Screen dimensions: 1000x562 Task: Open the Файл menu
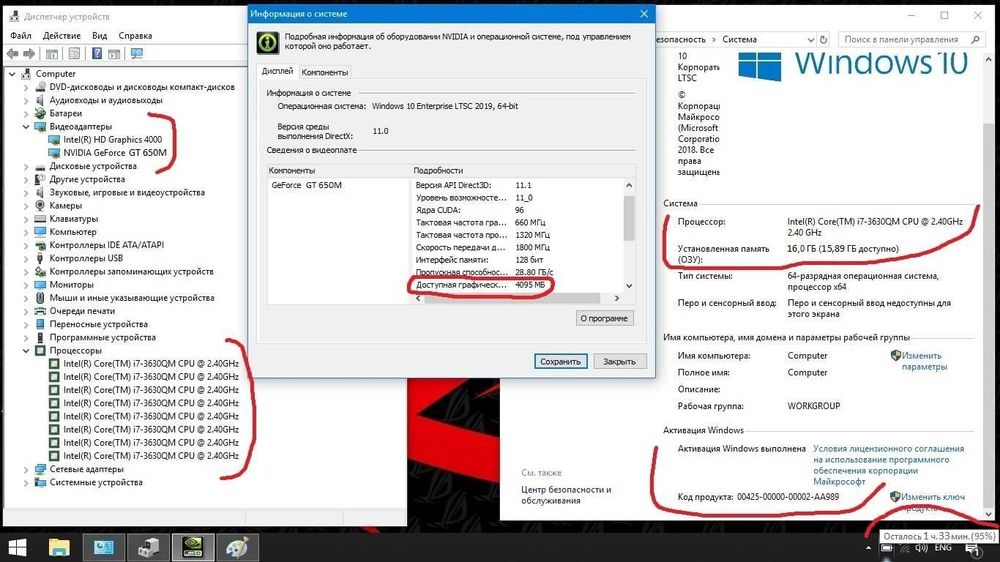point(20,36)
